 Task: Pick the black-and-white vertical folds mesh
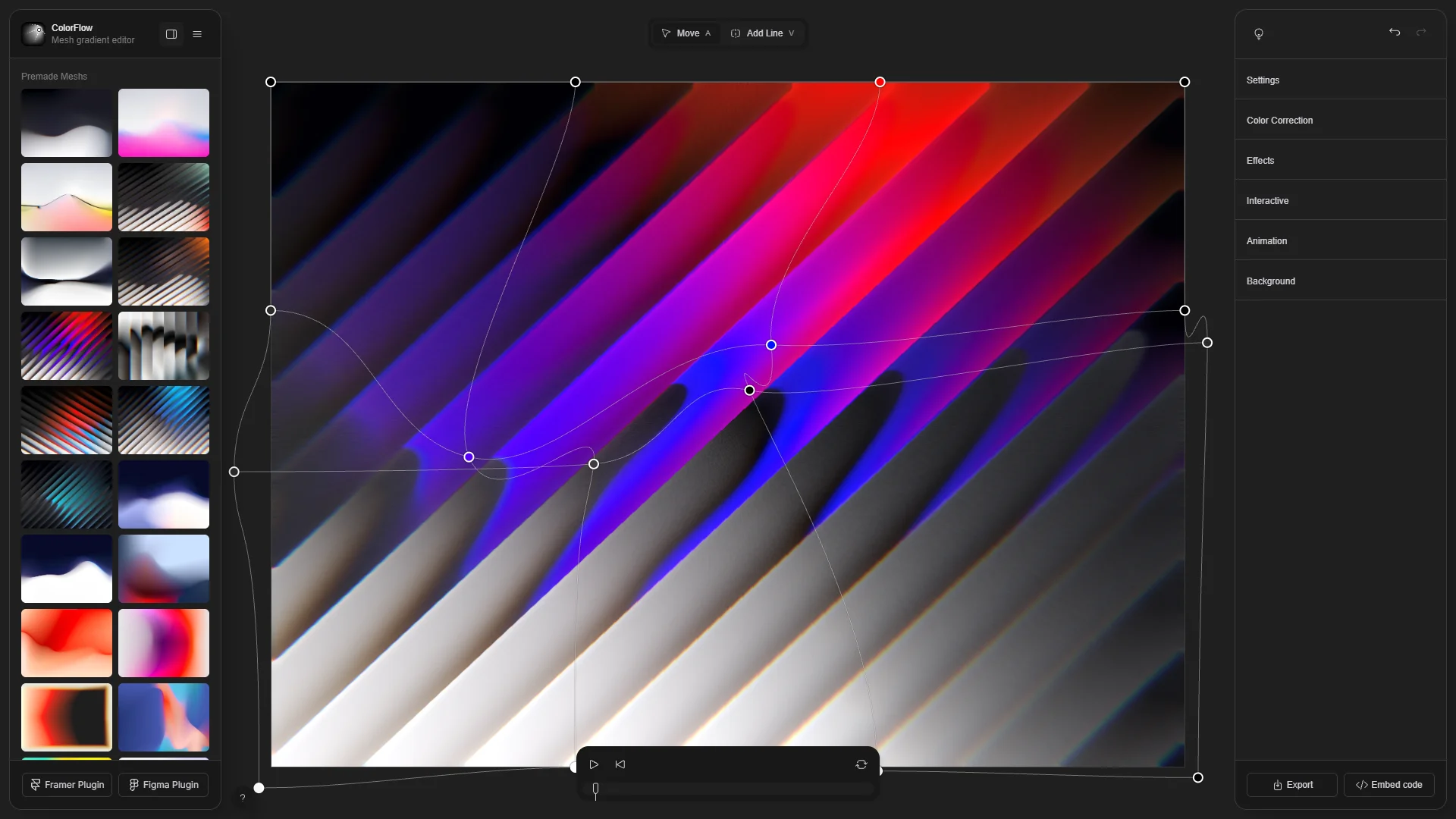click(x=164, y=346)
